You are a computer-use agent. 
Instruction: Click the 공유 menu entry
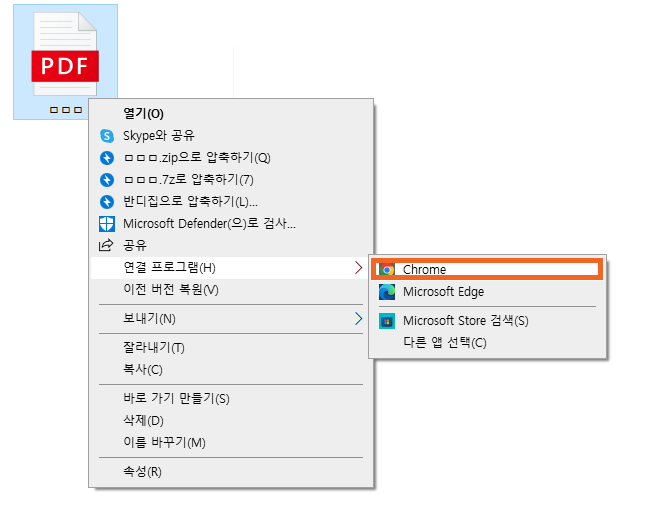(x=231, y=246)
